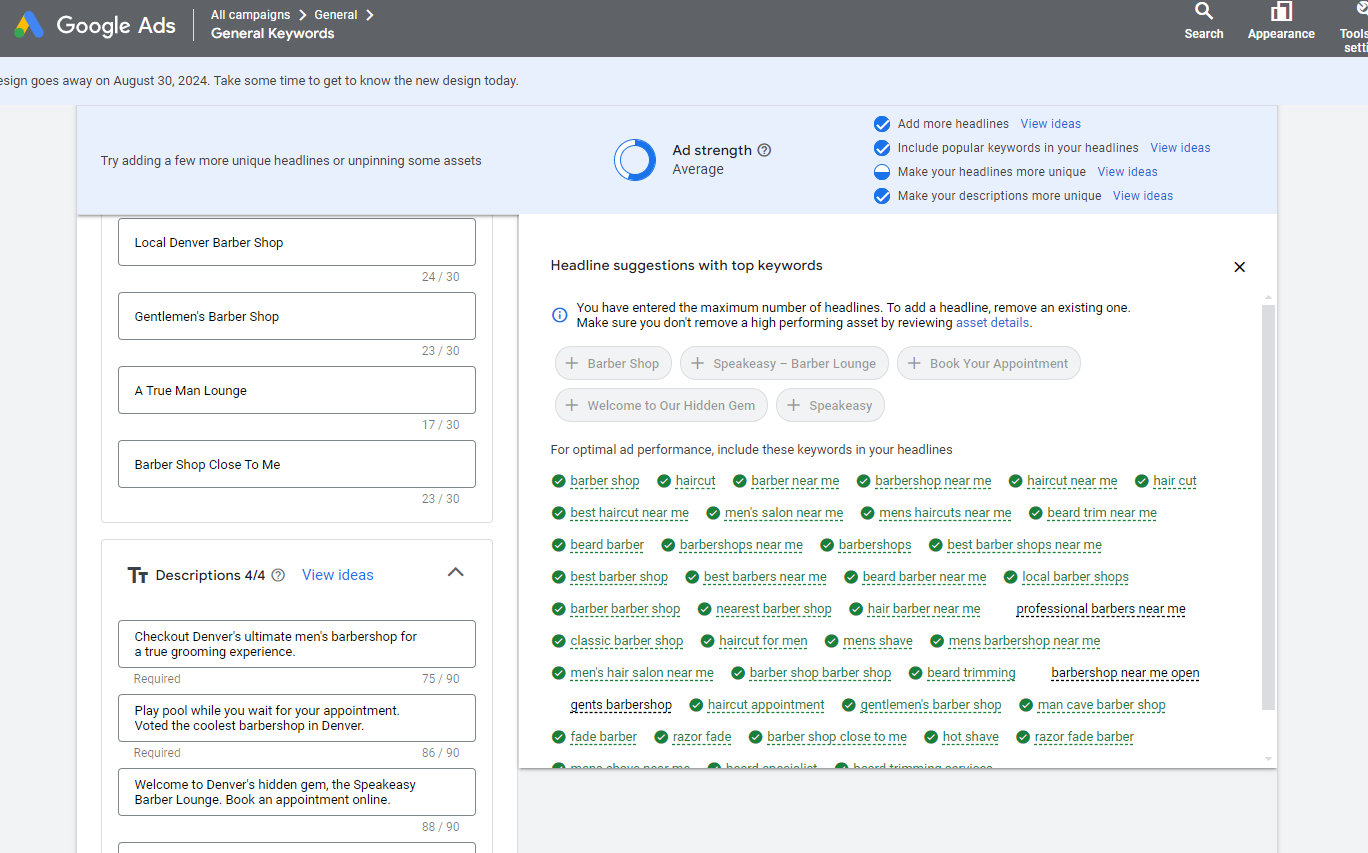Click View ideas for Add more headlines
This screenshot has width=1368, height=853.
(1050, 124)
